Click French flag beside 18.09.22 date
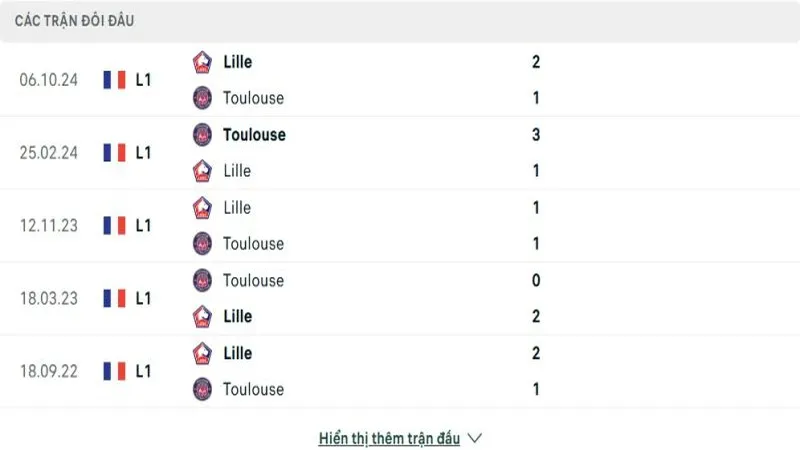Image resolution: width=800 pixels, height=450 pixels. pyautogui.click(x=114, y=371)
